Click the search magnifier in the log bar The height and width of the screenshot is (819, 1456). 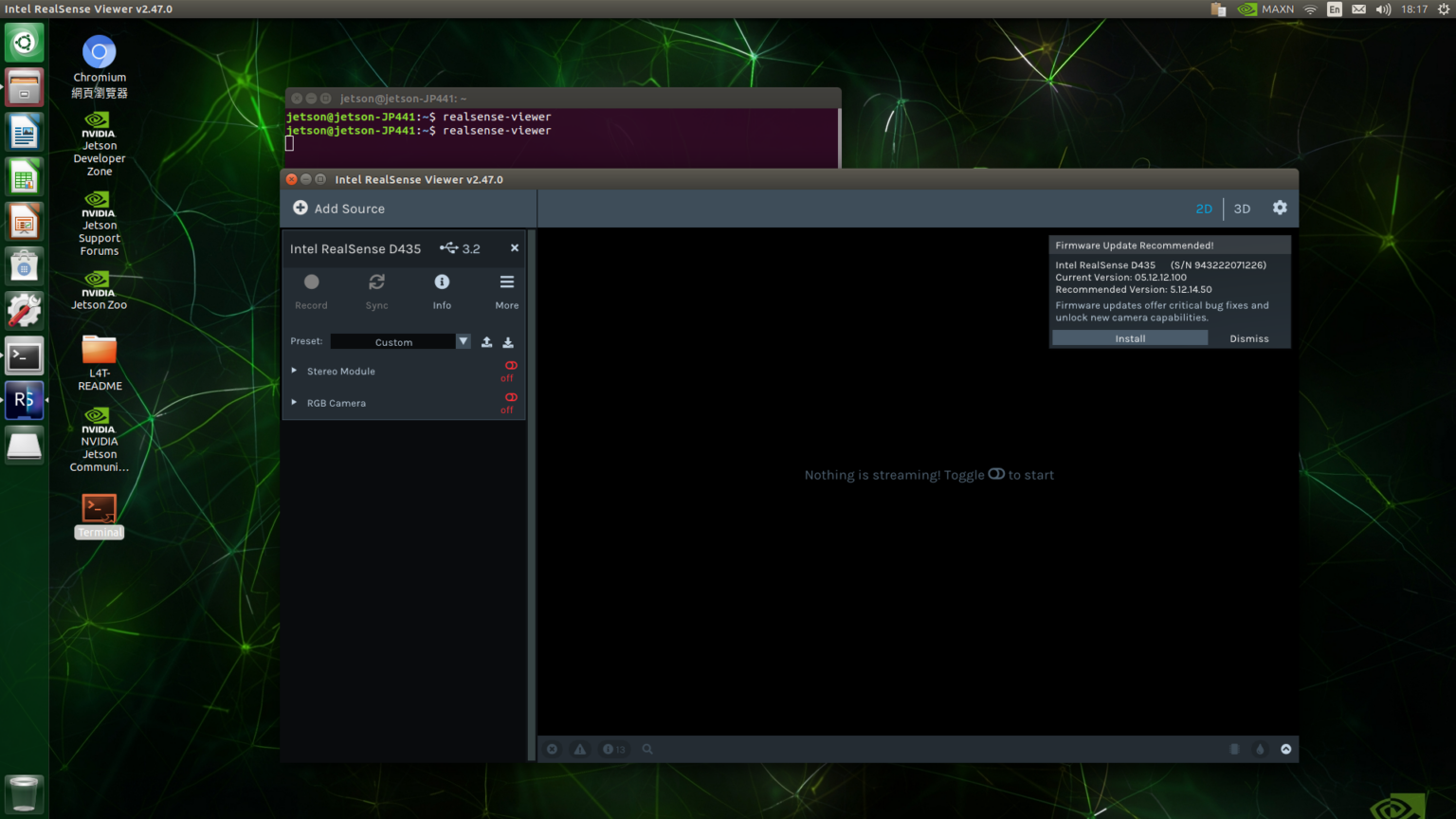click(647, 749)
